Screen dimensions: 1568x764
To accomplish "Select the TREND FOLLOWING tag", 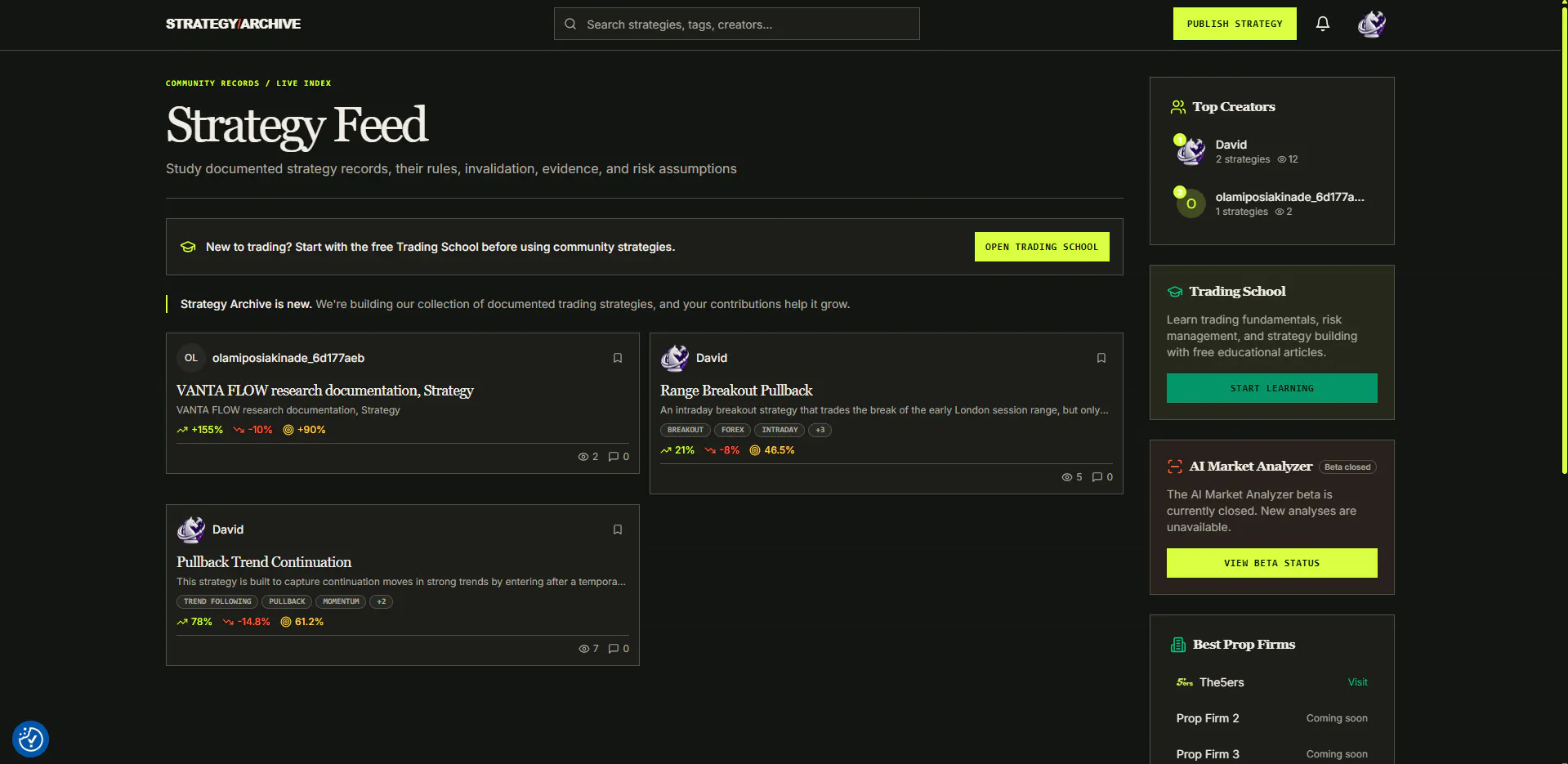I will pos(217,601).
